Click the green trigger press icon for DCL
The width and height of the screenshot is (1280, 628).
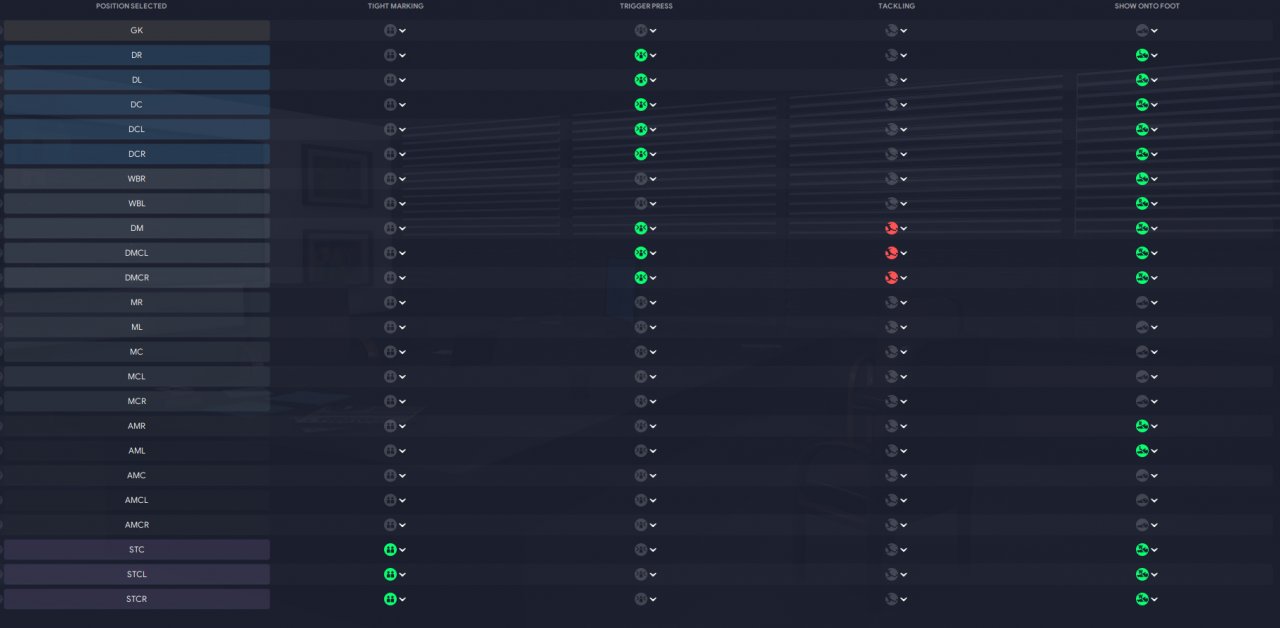pyautogui.click(x=641, y=129)
